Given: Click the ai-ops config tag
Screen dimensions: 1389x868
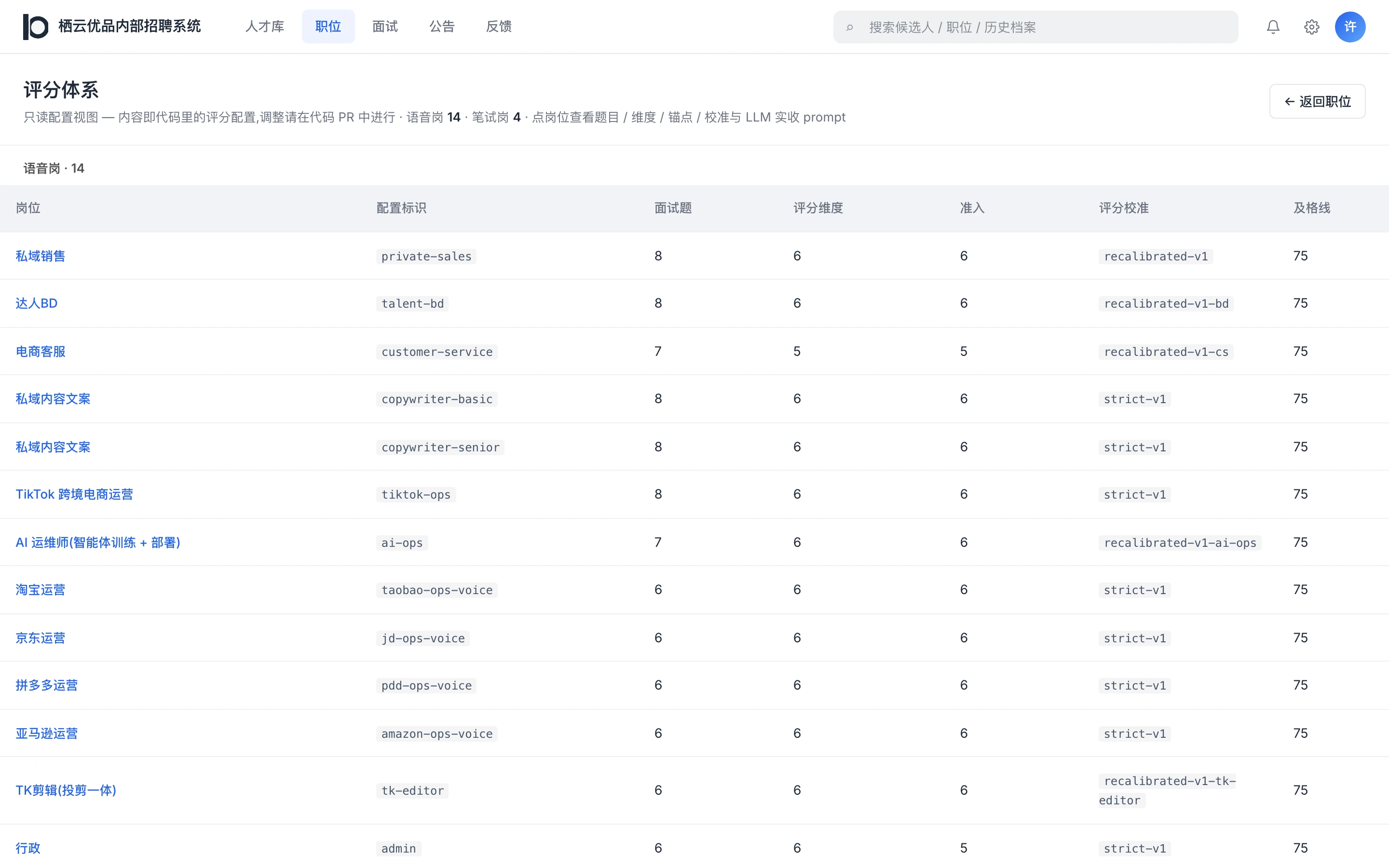Looking at the screenshot, I should point(402,542).
